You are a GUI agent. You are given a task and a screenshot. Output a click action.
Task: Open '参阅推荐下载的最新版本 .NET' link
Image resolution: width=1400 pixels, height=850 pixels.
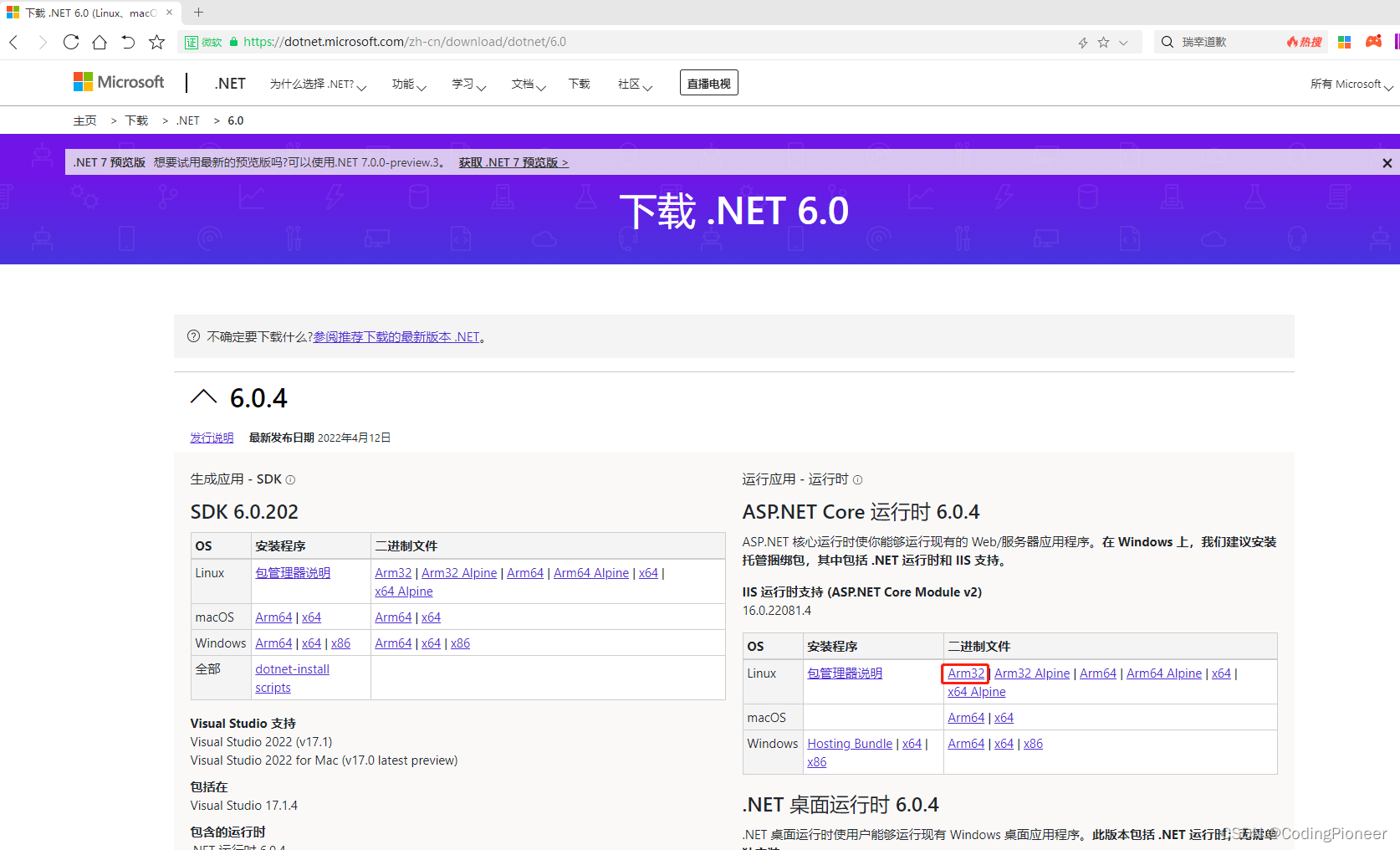pyautogui.click(x=396, y=336)
